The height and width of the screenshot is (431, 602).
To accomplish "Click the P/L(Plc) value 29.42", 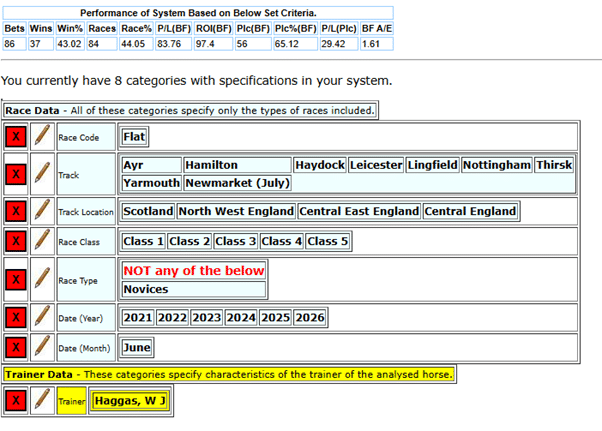I will click(339, 44).
